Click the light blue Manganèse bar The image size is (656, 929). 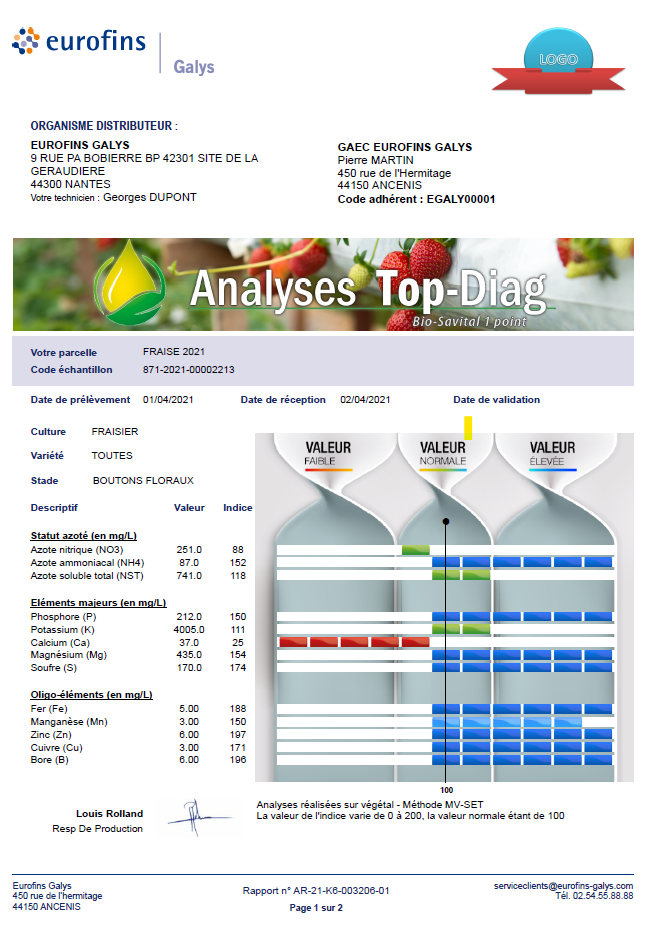tap(507, 722)
